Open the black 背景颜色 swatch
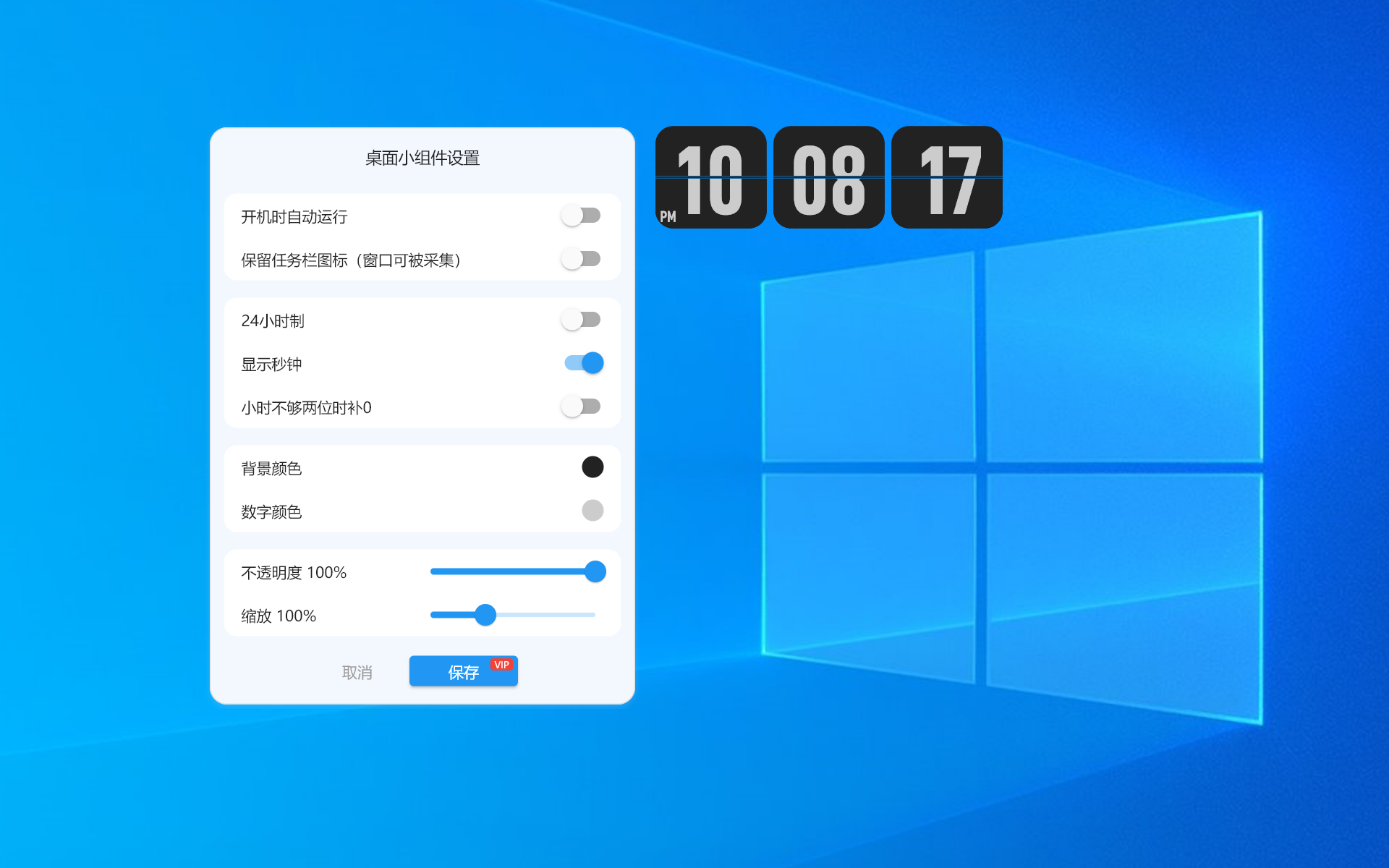Image resolution: width=1389 pixels, height=868 pixels. point(592,467)
